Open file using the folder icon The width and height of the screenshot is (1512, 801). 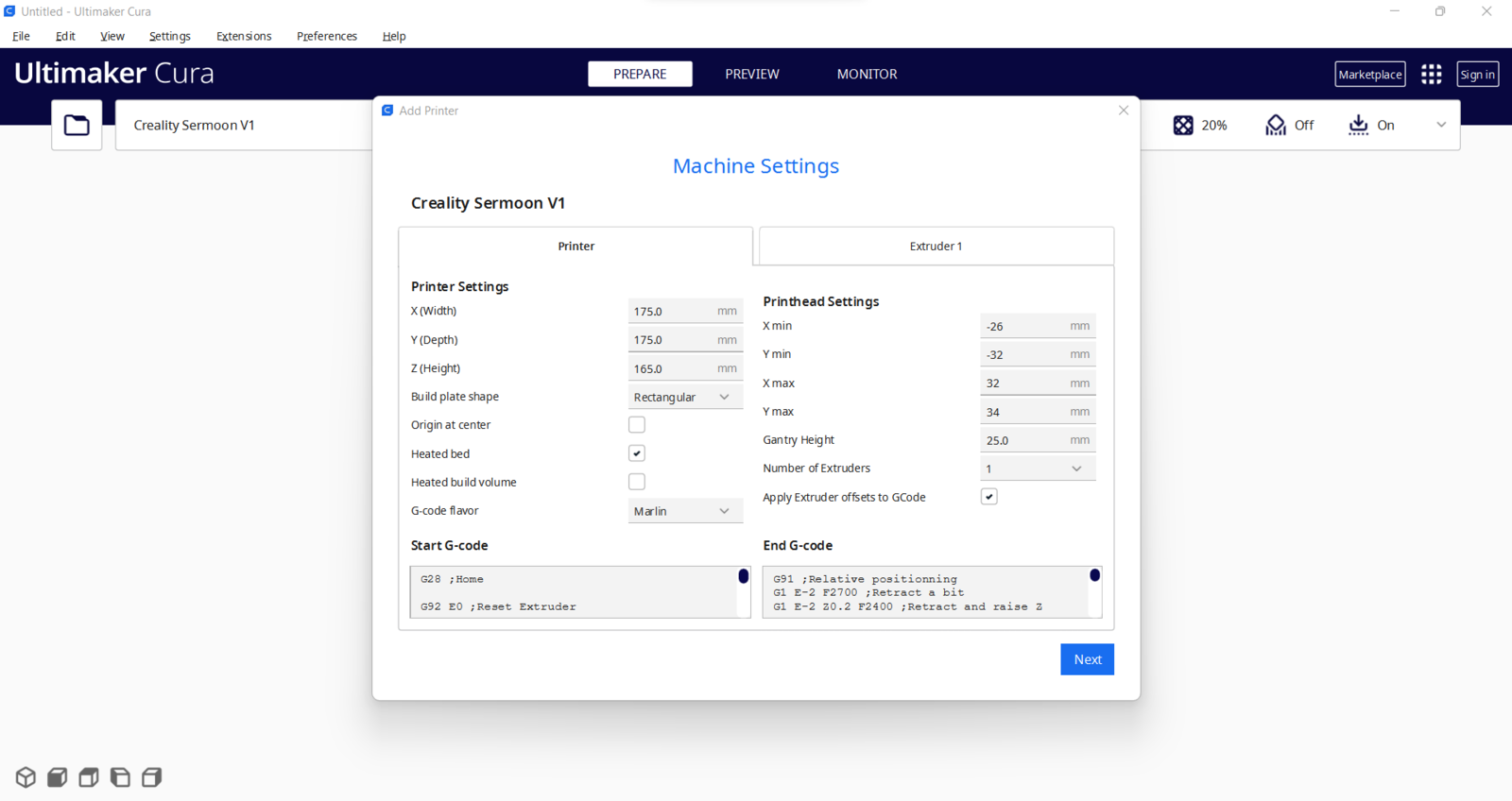pos(77,125)
